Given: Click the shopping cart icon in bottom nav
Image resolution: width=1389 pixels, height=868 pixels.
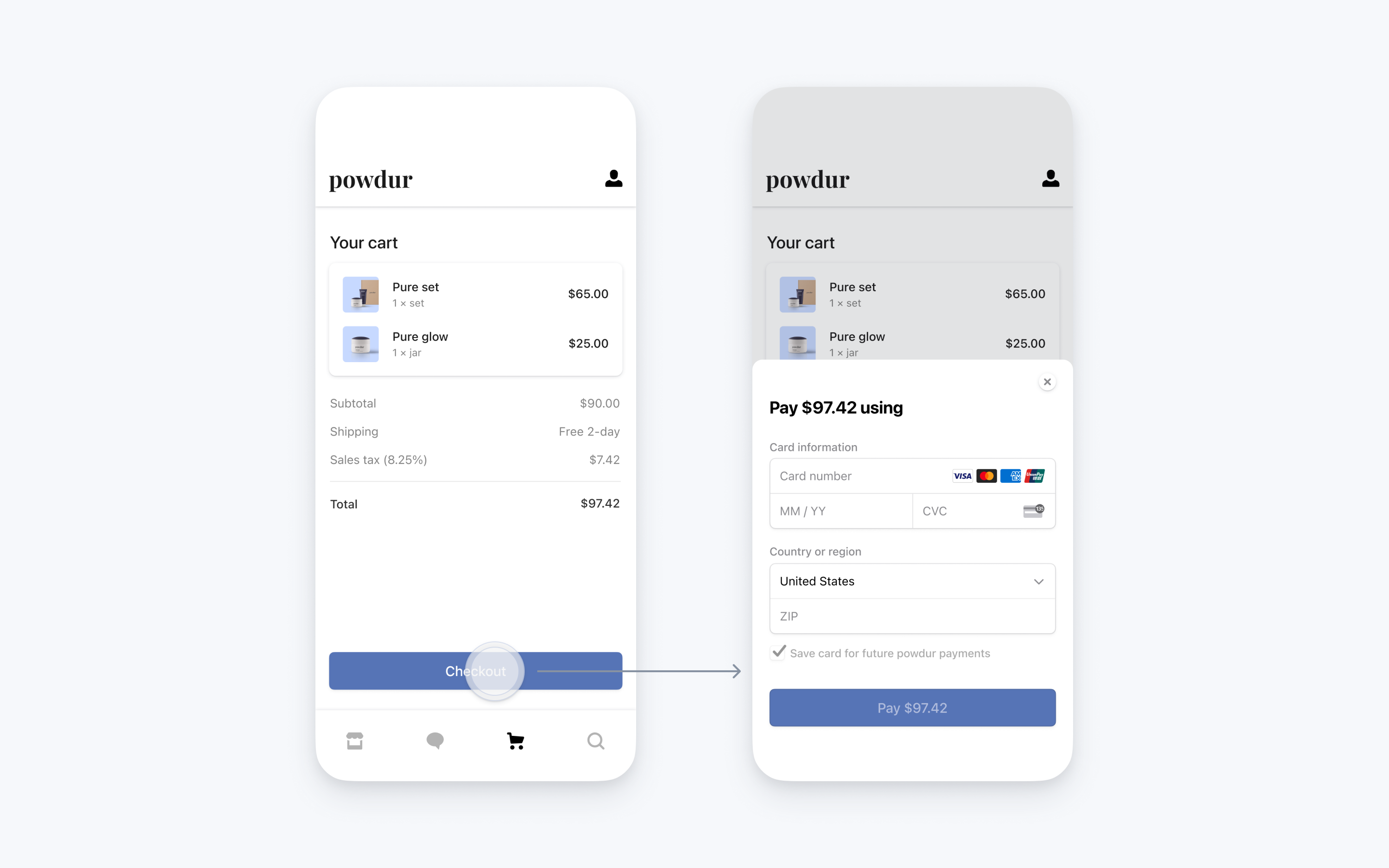Looking at the screenshot, I should coord(515,740).
